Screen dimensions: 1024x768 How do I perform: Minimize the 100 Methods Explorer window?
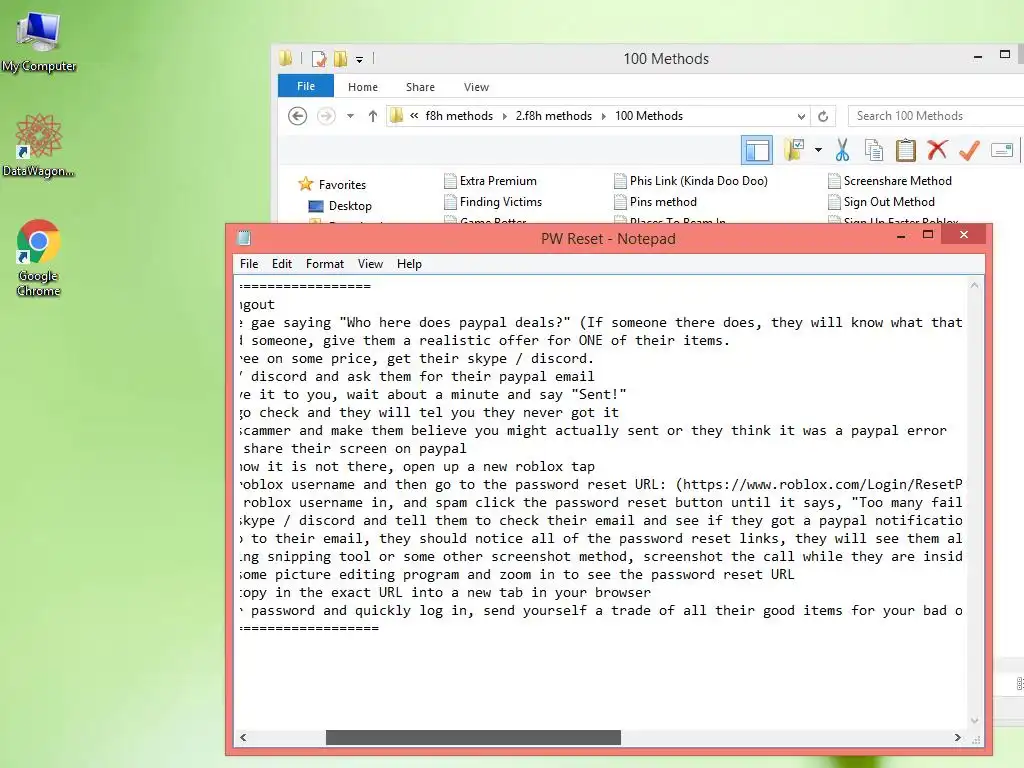[x=978, y=57]
